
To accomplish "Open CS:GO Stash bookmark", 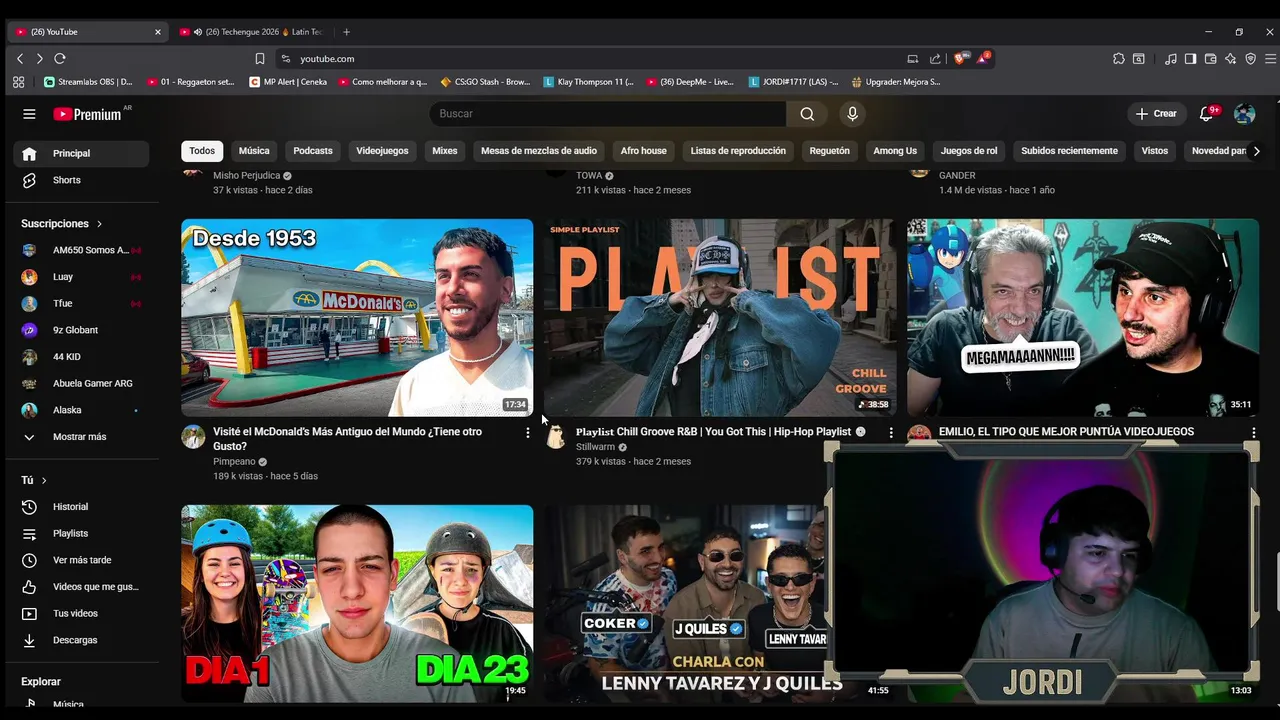I will pyautogui.click(x=485, y=82).
